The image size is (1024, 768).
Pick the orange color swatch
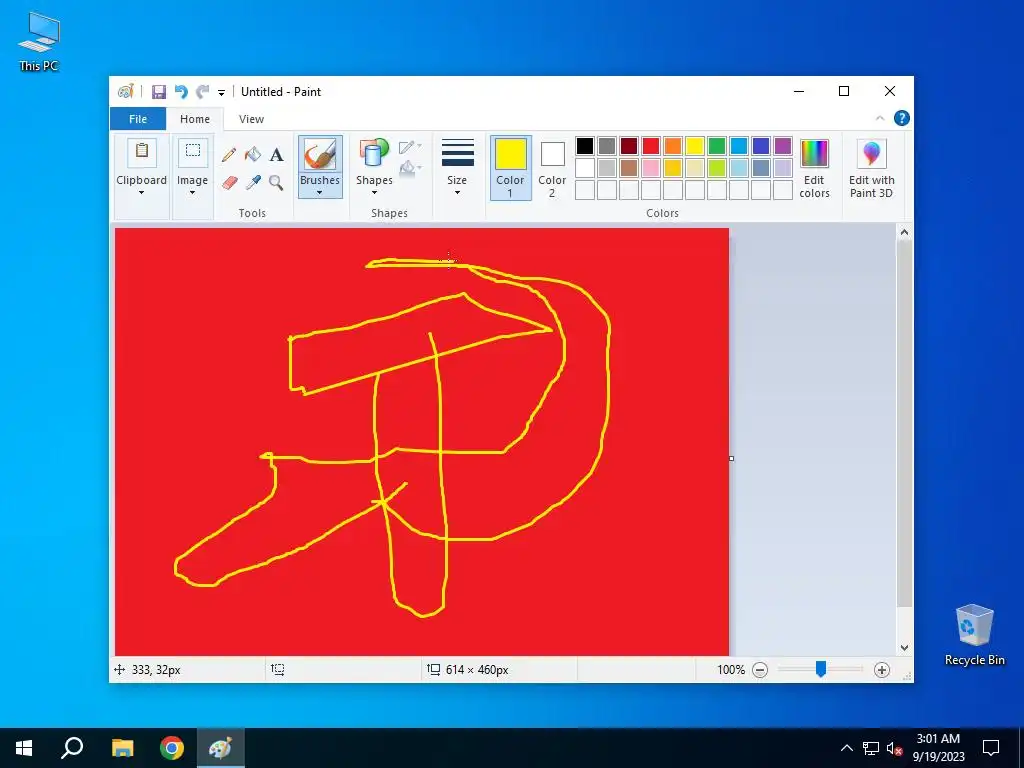pos(673,146)
